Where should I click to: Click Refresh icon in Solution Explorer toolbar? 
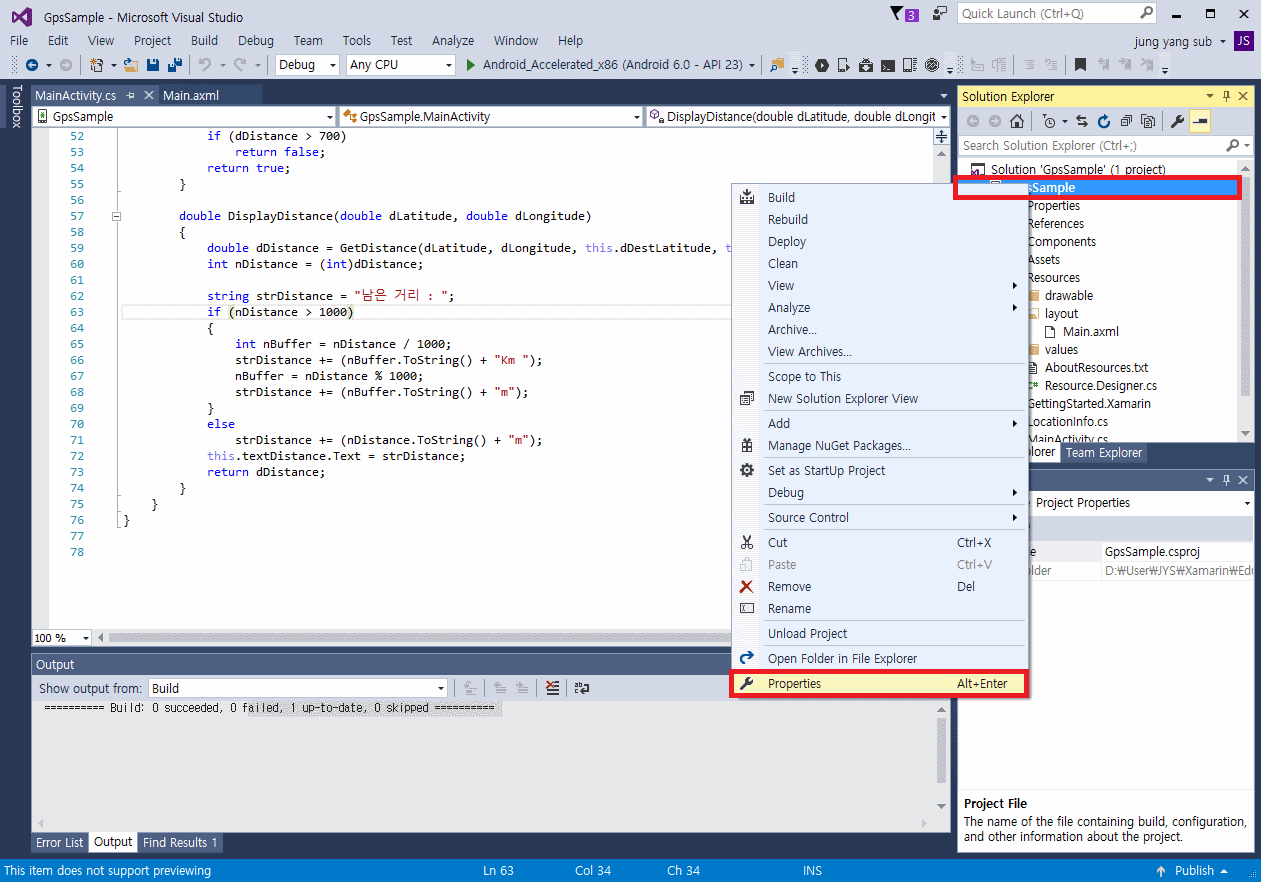[1104, 121]
